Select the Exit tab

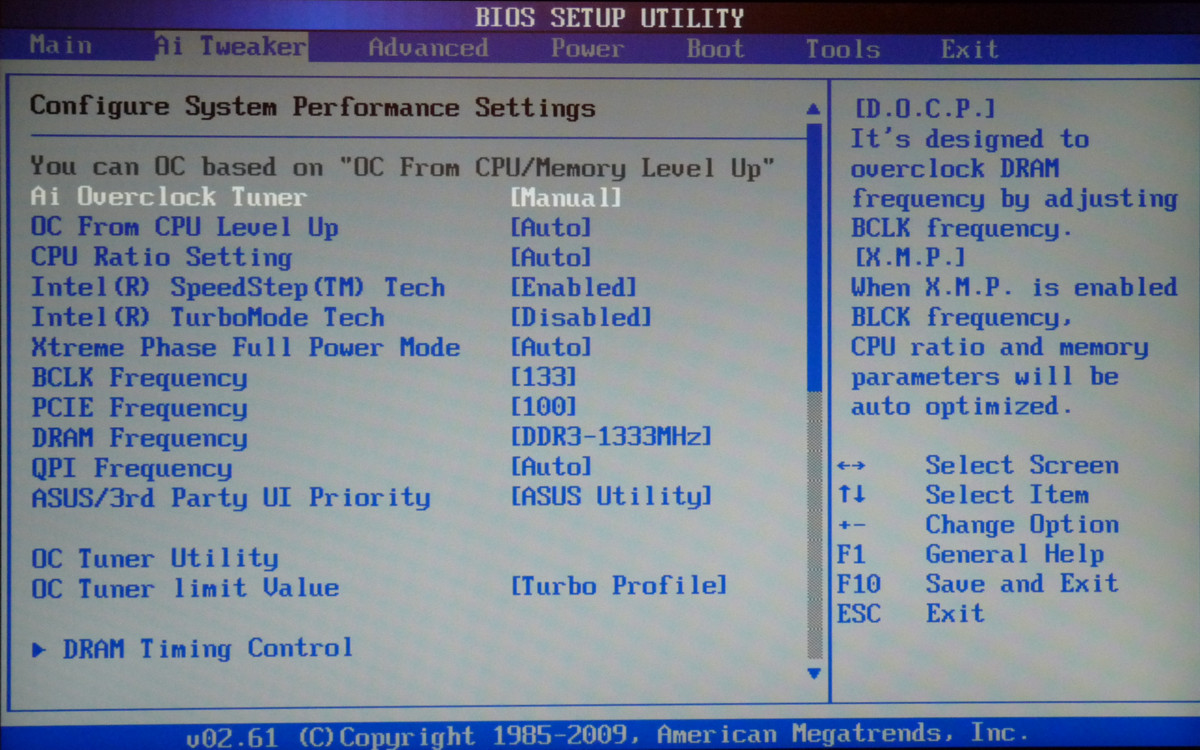point(969,49)
